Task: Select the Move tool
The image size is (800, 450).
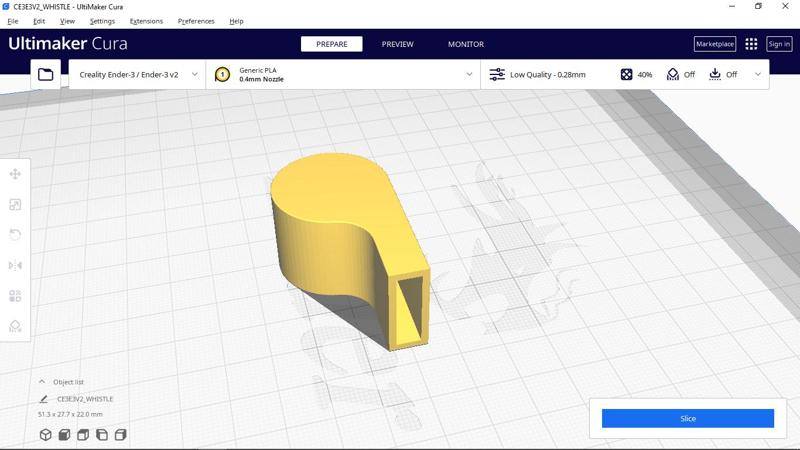Action: [x=15, y=174]
